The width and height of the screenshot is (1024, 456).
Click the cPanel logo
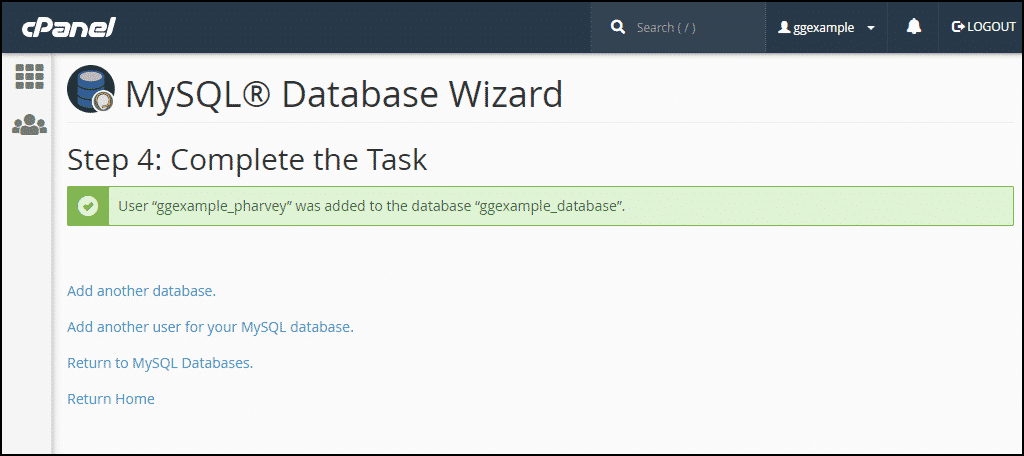(x=70, y=27)
